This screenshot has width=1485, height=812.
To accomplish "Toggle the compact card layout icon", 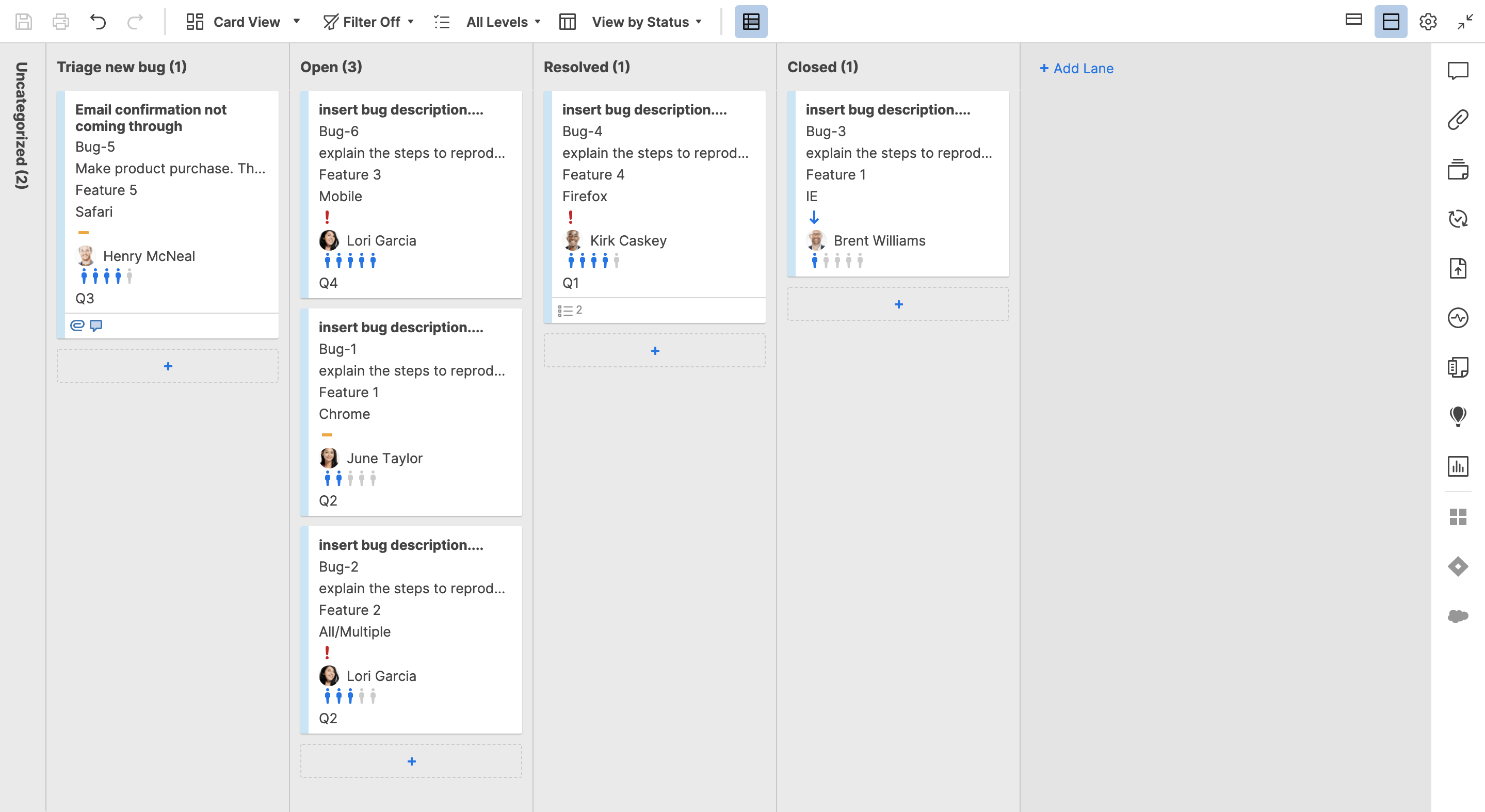I will (1353, 21).
